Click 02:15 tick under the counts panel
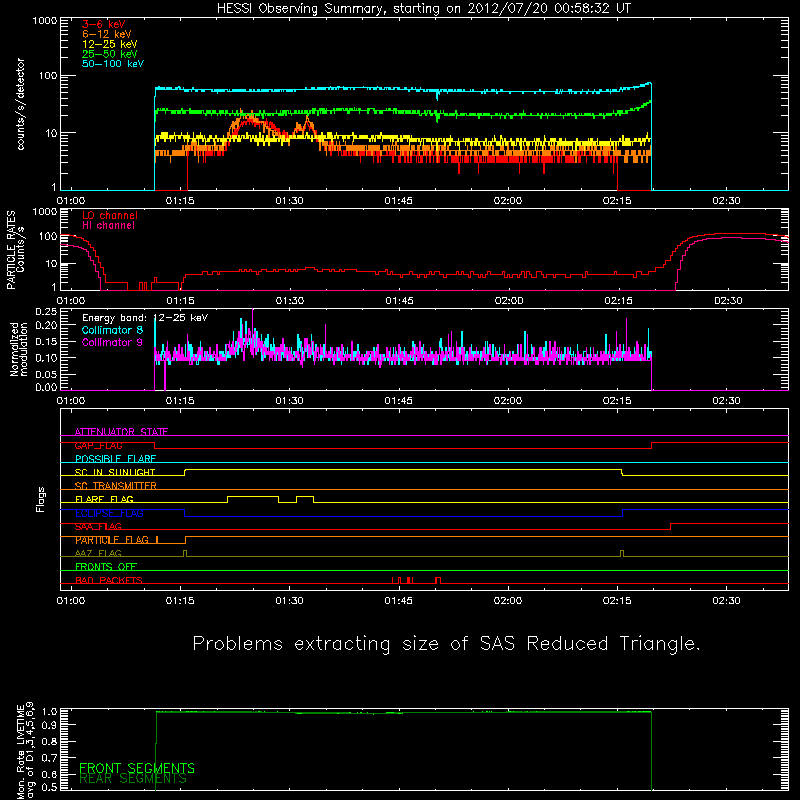 (x=617, y=201)
